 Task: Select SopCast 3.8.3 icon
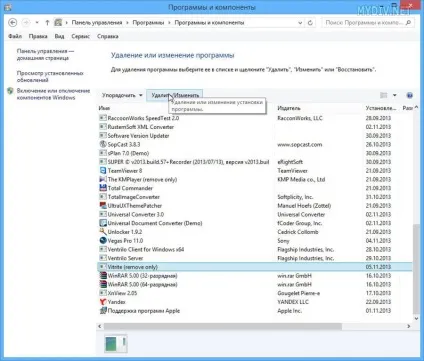(103, 144)
